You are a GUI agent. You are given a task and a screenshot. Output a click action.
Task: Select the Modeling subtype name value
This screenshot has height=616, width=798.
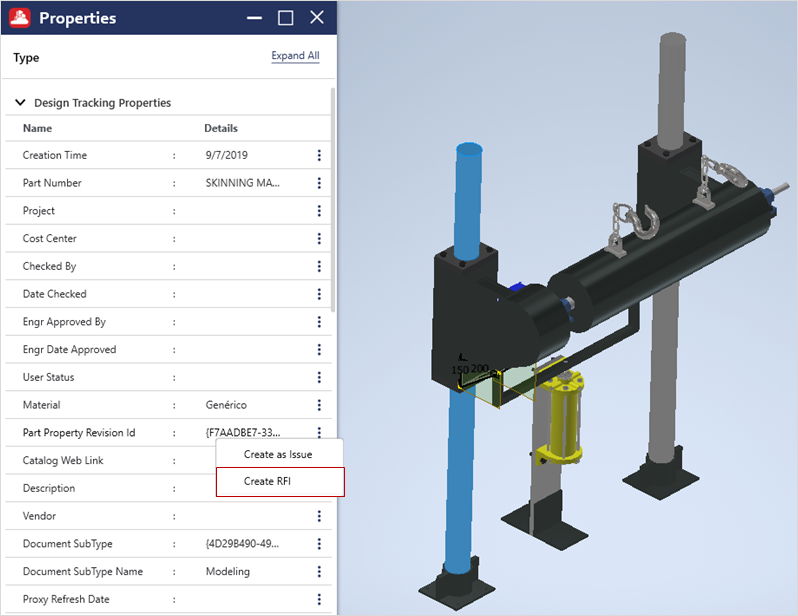click(x=227, y=572)
